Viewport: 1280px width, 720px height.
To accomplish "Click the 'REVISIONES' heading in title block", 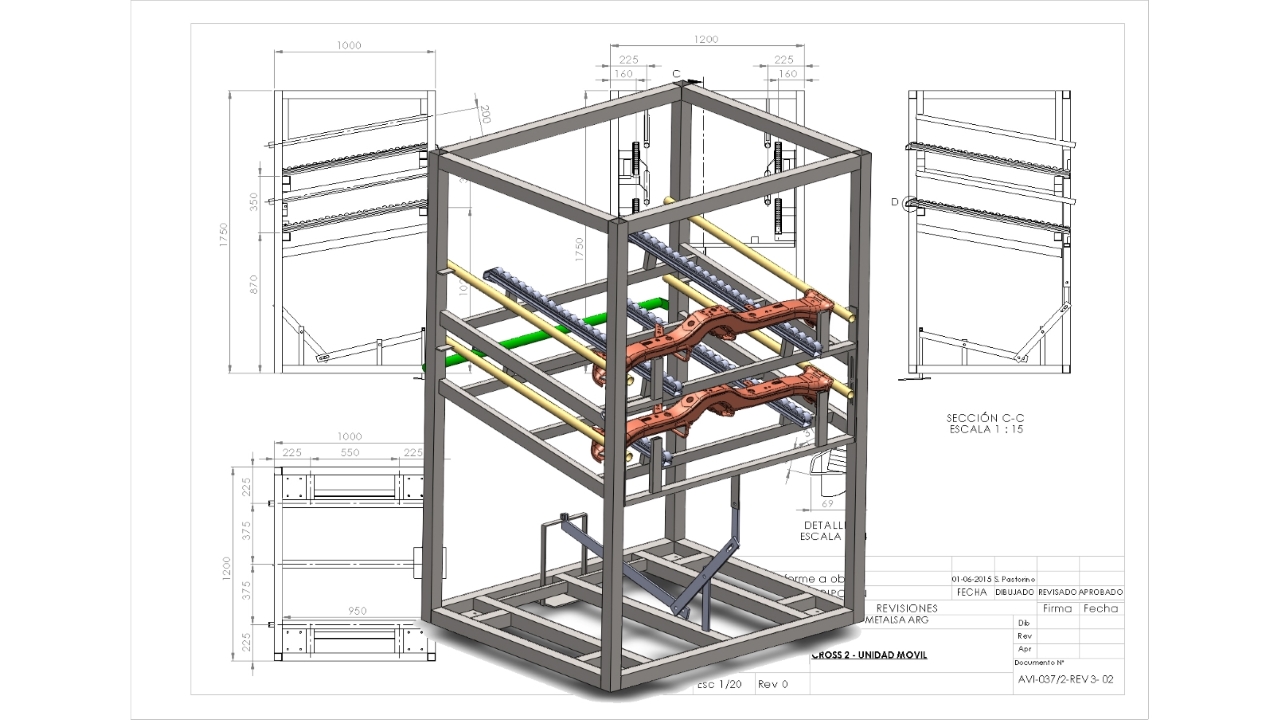I will tap(906, 607).
